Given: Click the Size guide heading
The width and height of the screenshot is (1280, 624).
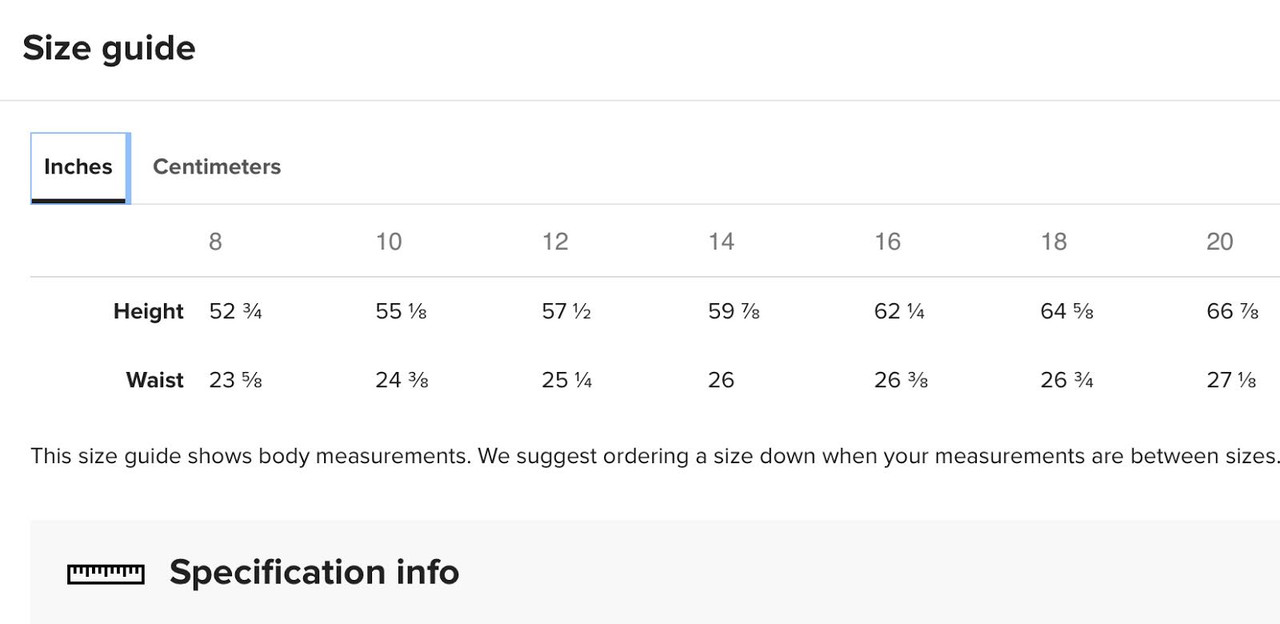Looking at the screenshot, I should coord(109,48).
